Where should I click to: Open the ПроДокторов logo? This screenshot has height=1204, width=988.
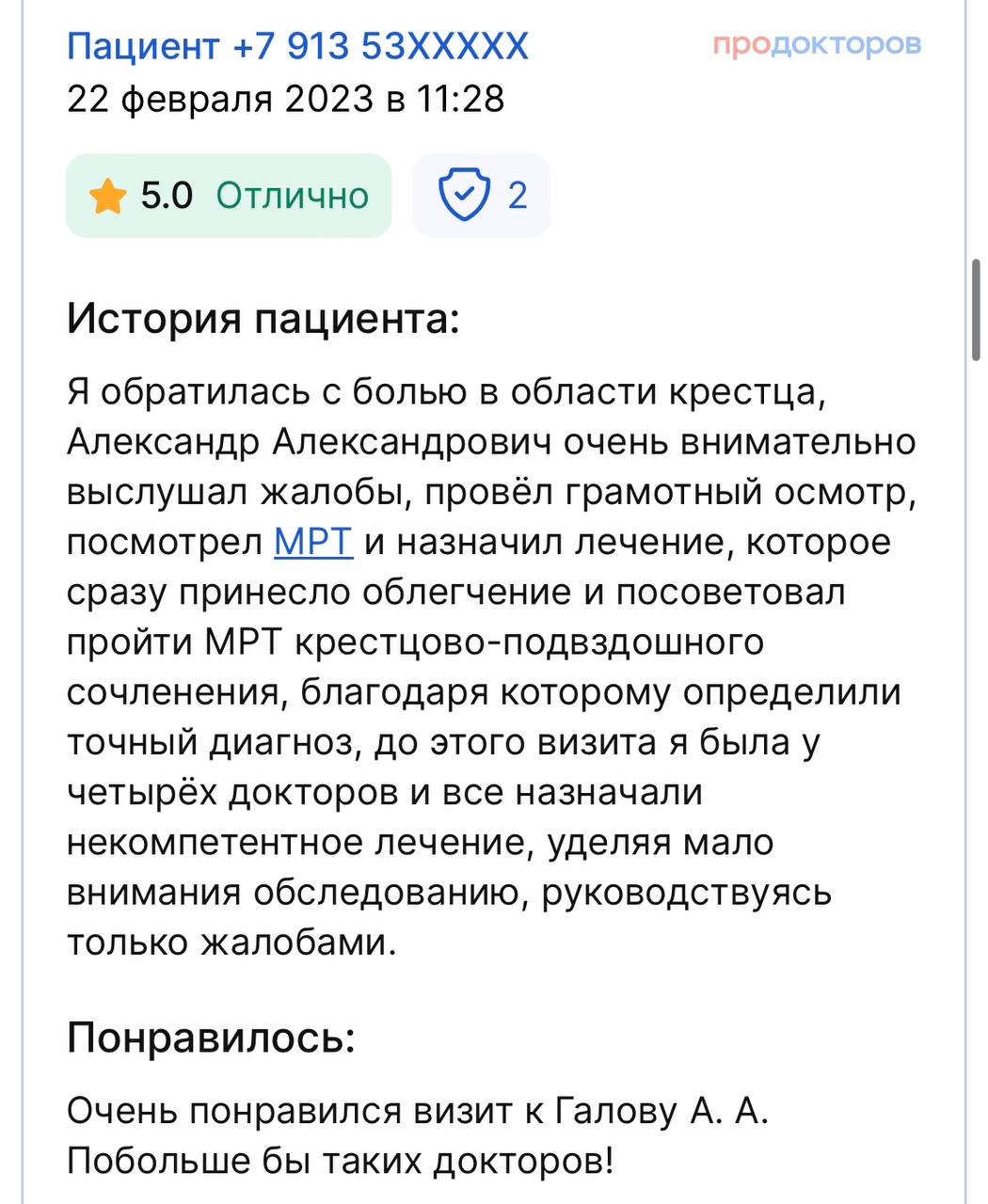(x=817, y=44)
